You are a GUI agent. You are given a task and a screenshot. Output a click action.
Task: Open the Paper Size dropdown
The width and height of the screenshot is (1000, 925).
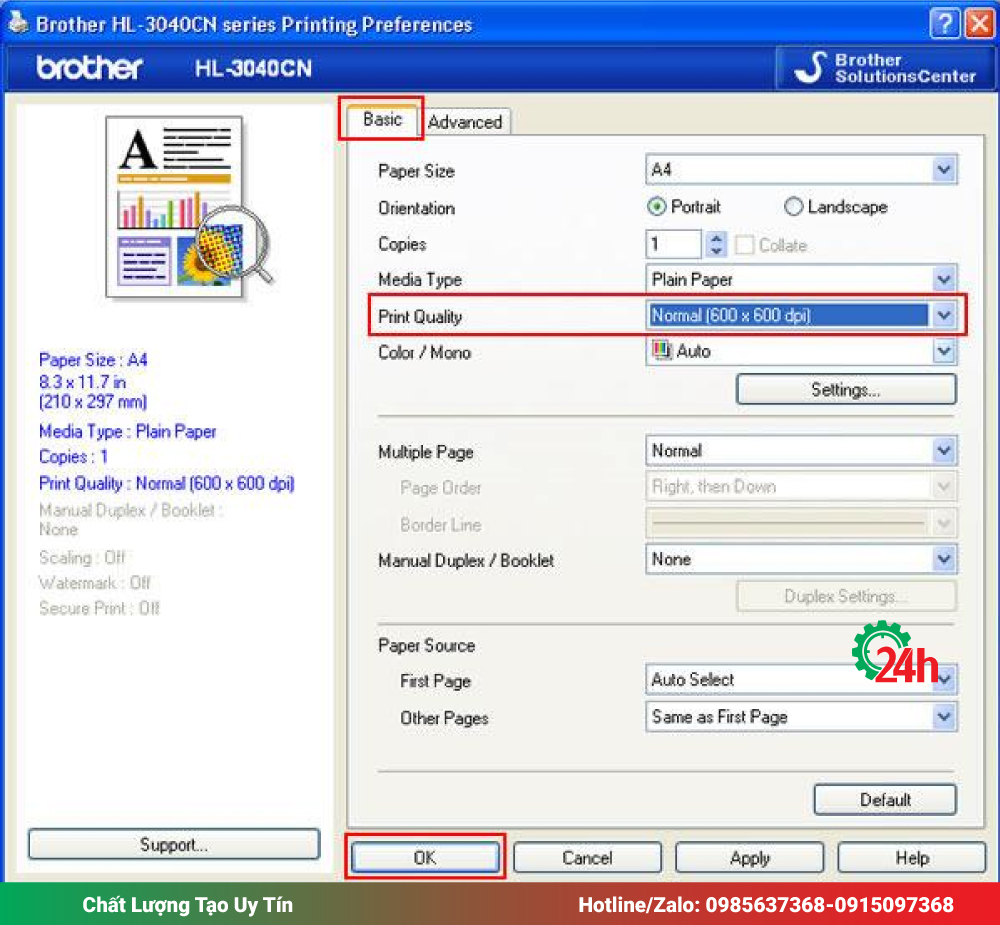[x=801, y=170]
